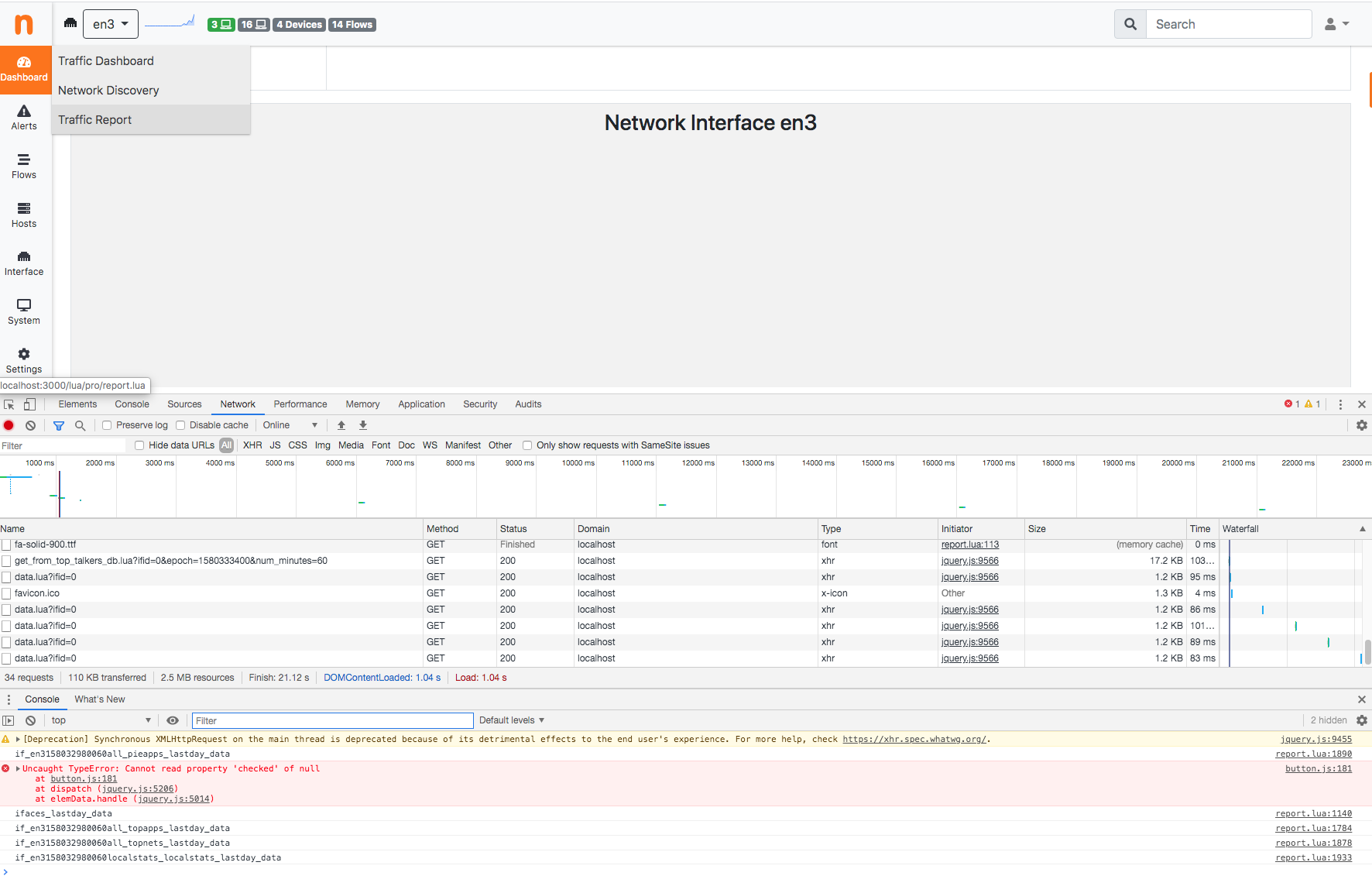Viewport: 1372px width, 876px height.
Task: Stop recording the network log
Action: click(x=9, y=425)
